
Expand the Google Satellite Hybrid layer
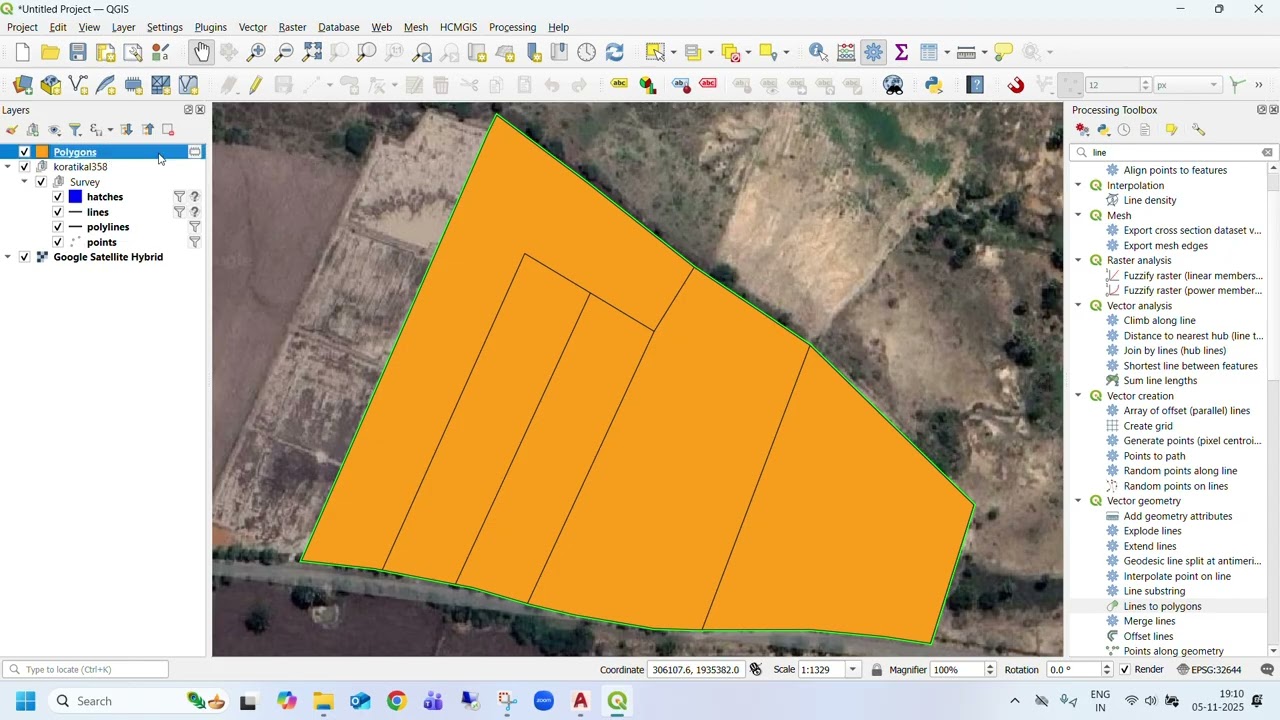point(8,257)
